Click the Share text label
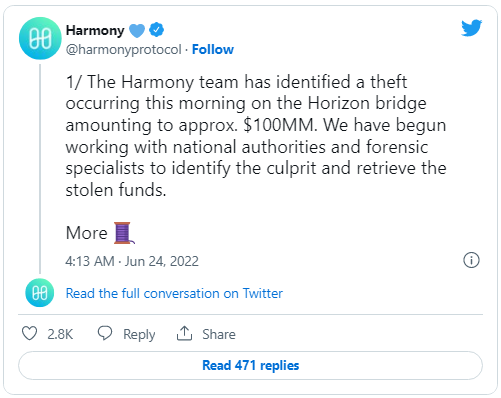This screenshot has width=501, height=398. pos(219,334)
